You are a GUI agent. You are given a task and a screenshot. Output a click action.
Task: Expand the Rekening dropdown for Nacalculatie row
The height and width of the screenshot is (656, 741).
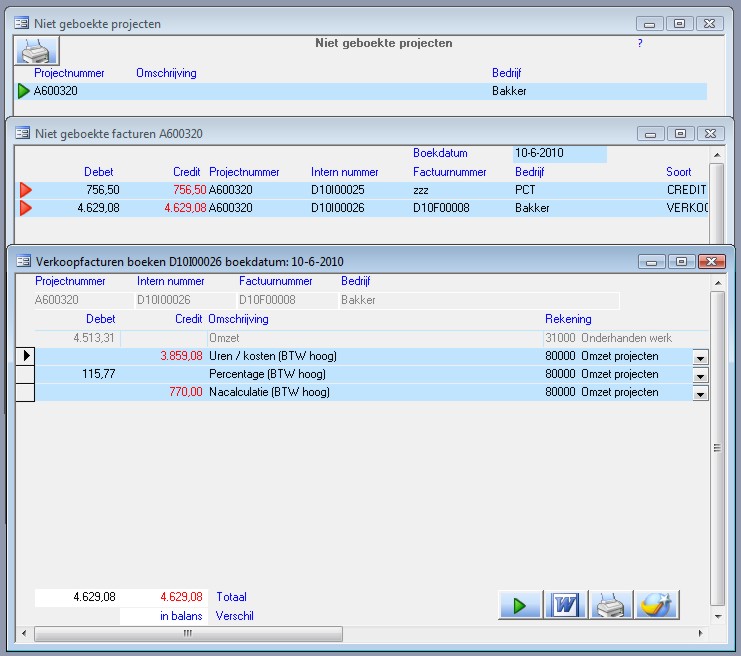point(700,394)
